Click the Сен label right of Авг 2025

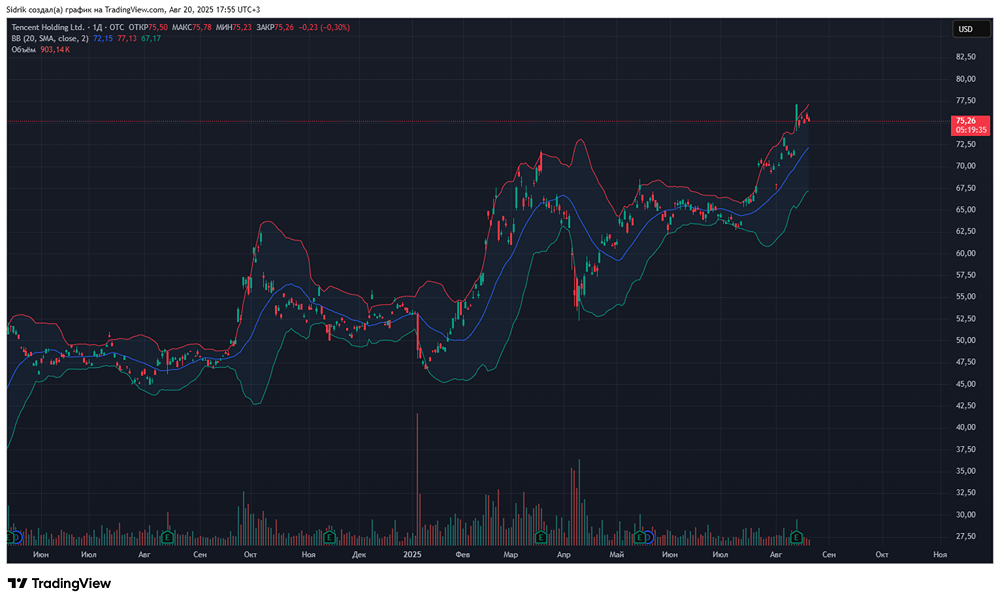tap(828, 555)
